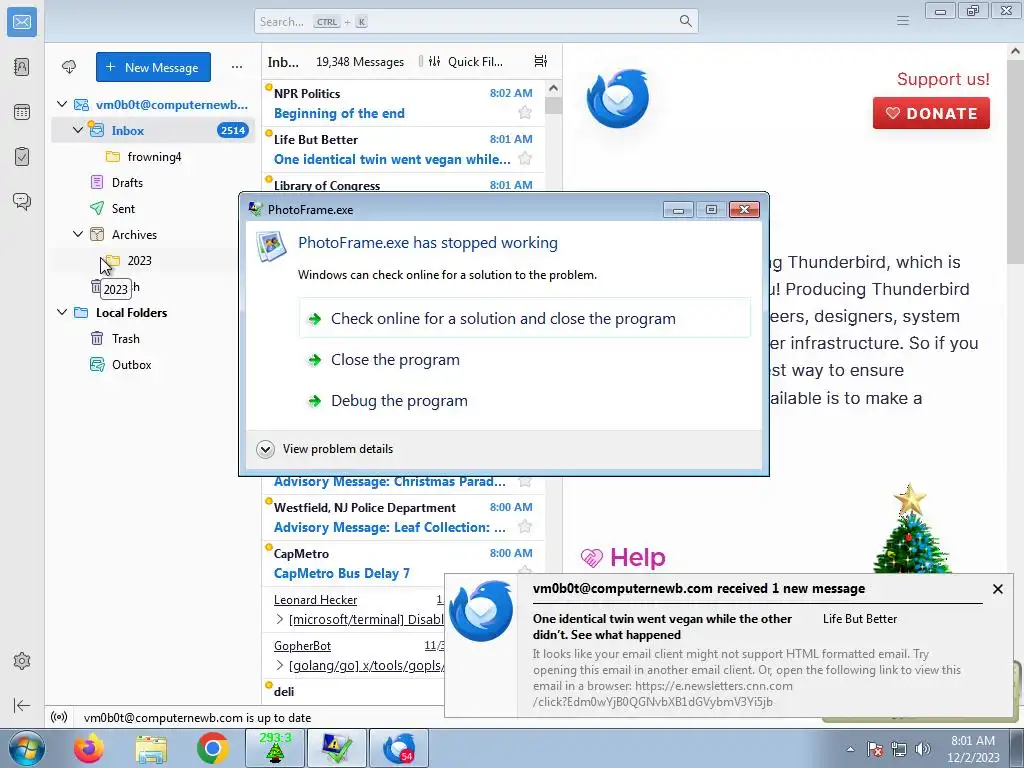Screen dimensions: 1024x768
Task: Click the search magnifier icon
Action: [685, 21]
